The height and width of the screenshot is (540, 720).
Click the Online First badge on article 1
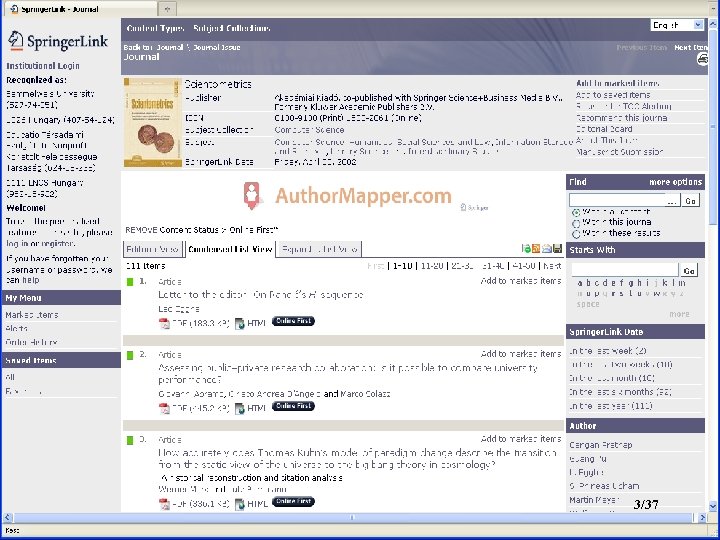pos(293,321)
